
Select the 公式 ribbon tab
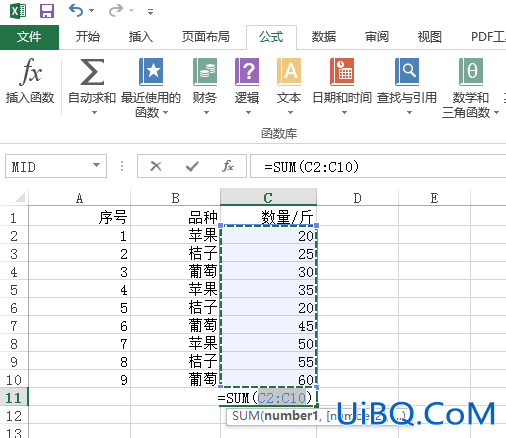271,37
